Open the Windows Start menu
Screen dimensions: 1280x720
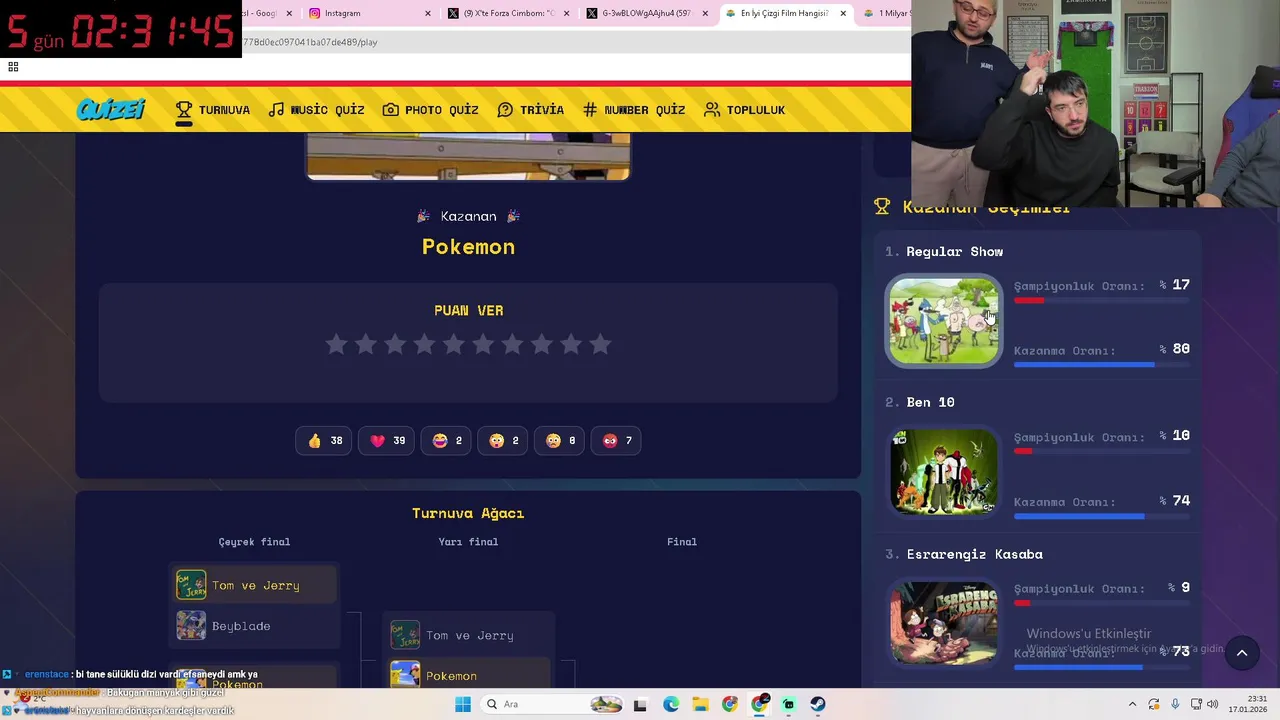click(x=462, y=704)
